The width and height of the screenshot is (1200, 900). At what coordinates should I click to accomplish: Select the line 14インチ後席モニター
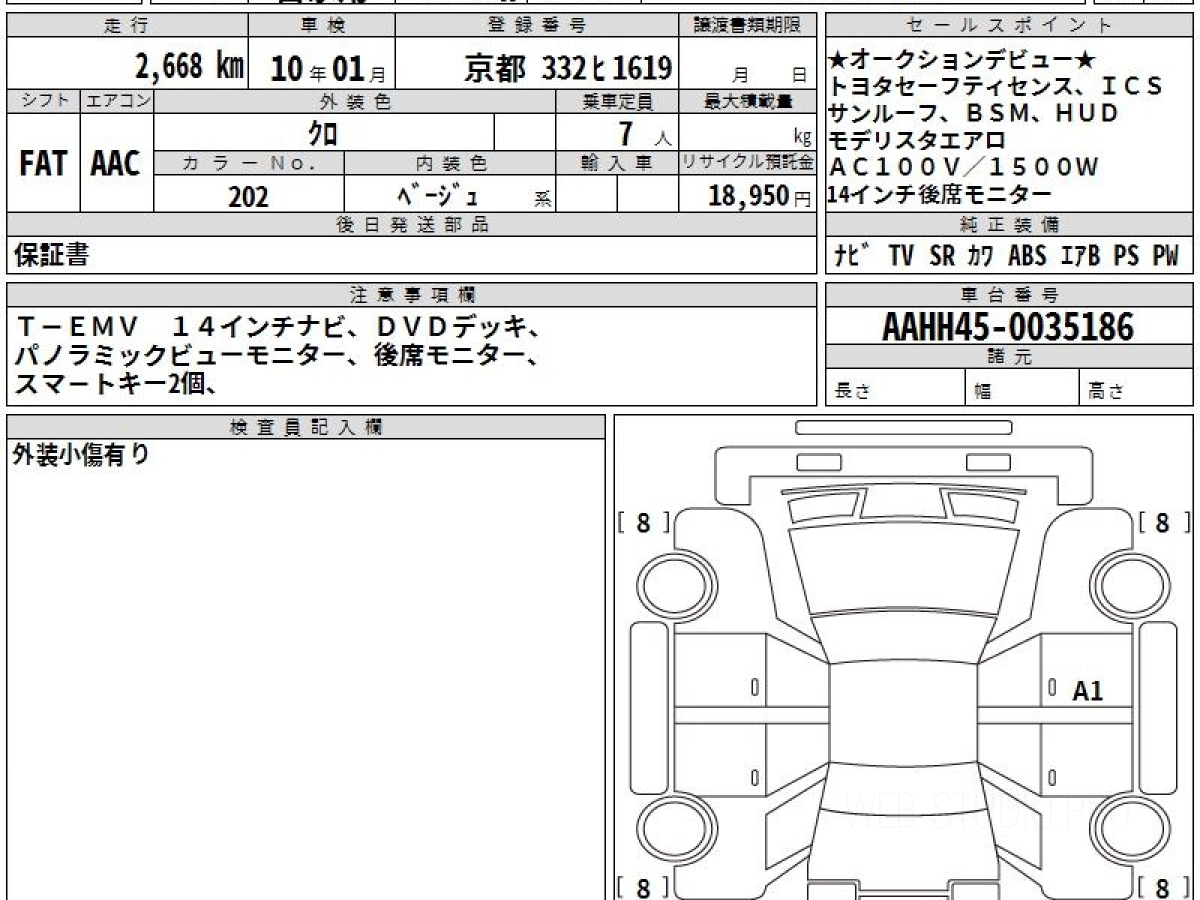[940, 194]
